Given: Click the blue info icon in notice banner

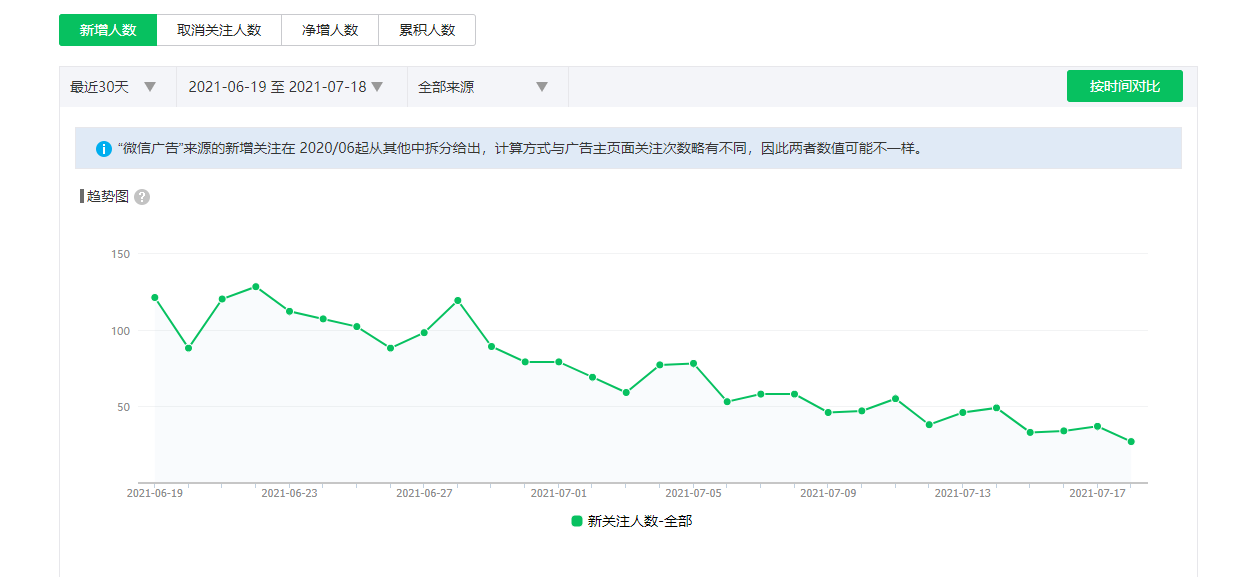Looking at the screenshot, I should click(104, 149).
